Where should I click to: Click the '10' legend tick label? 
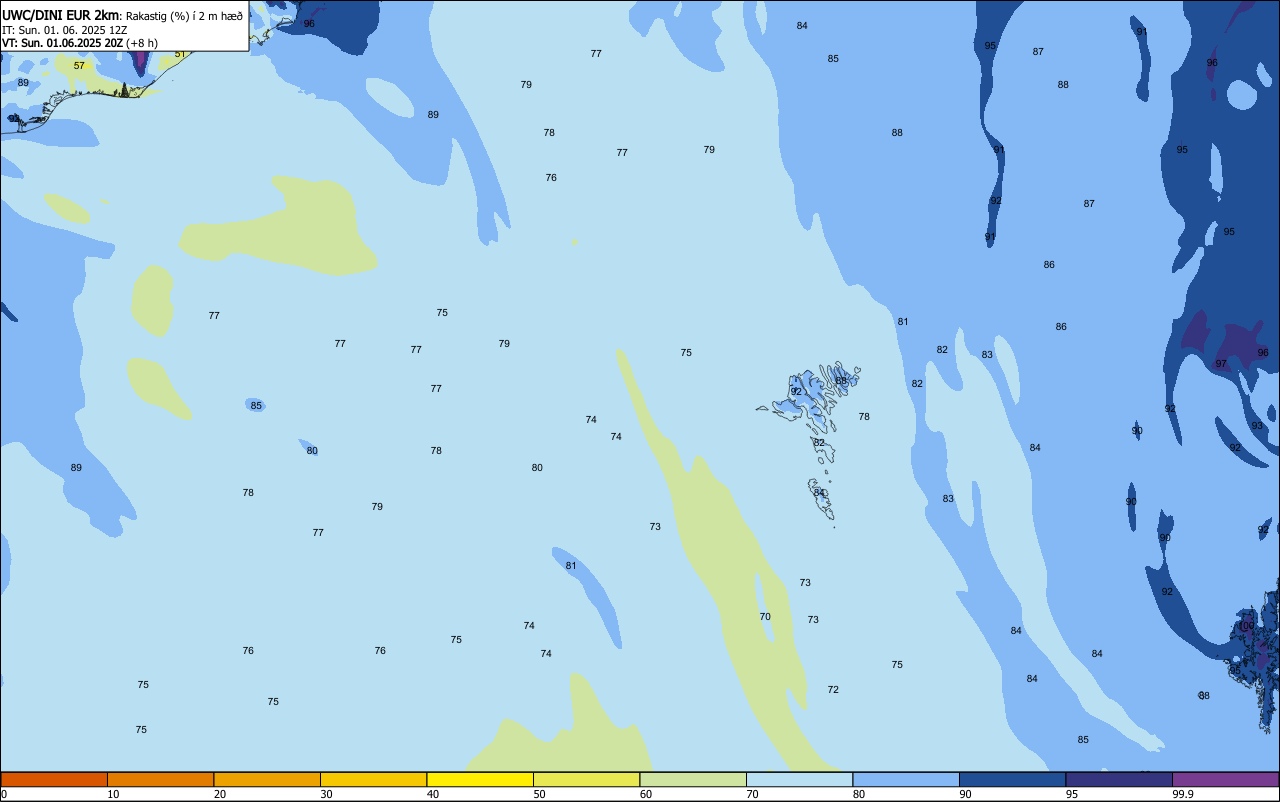113,794
